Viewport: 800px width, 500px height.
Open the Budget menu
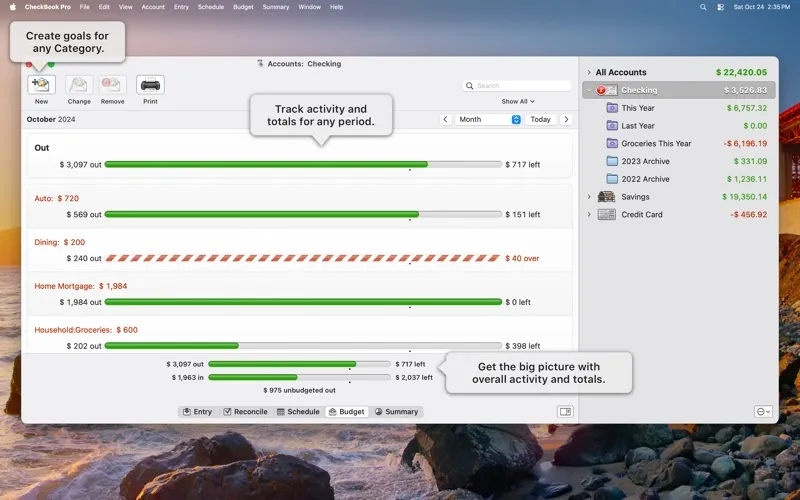[243, 7]
